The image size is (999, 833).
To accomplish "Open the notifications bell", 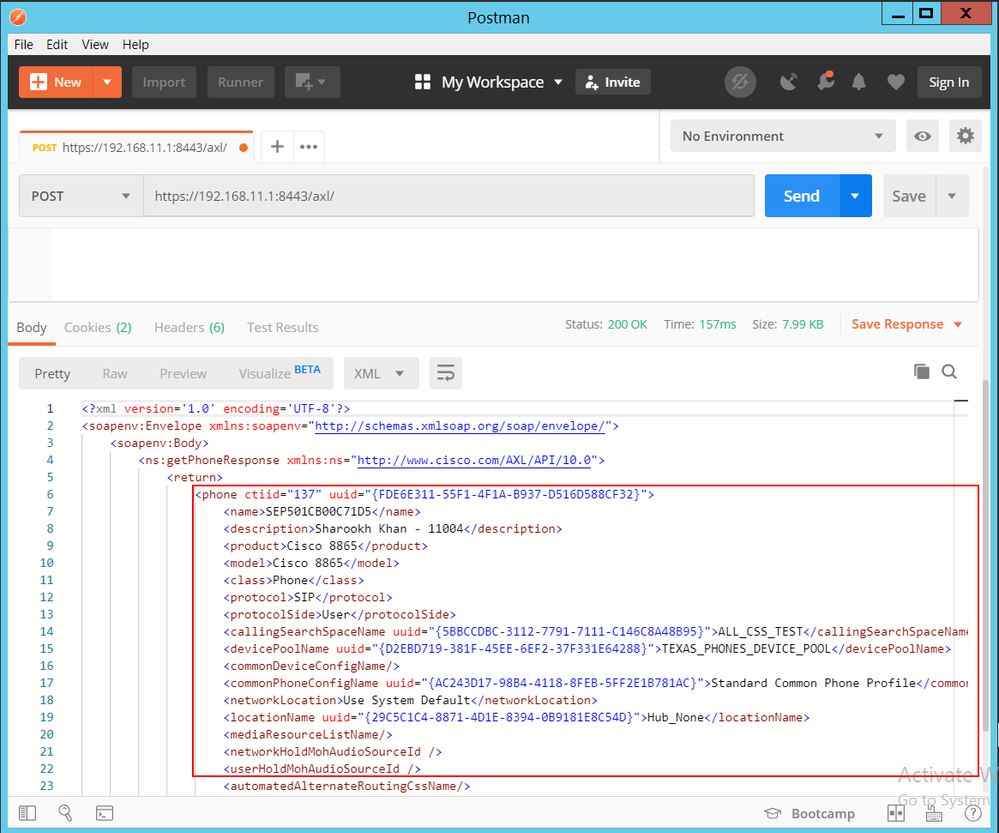I will (x=859, y=82).
